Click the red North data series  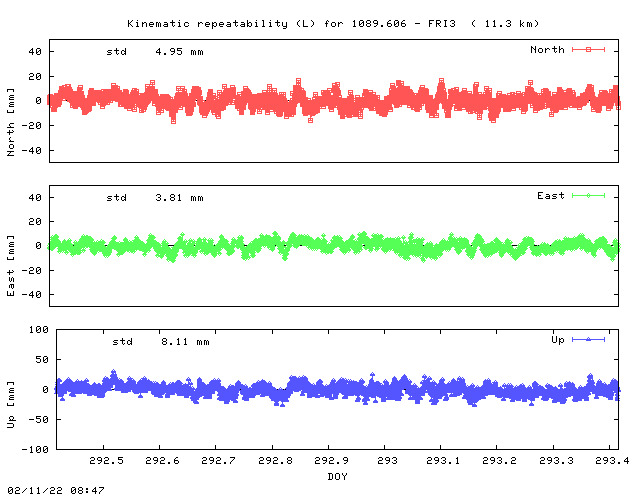click(334, 101)
